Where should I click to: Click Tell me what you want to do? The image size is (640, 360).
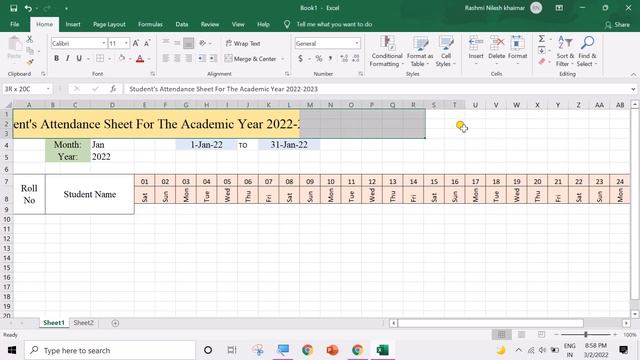pyautogui.click(x=334, y=24)
